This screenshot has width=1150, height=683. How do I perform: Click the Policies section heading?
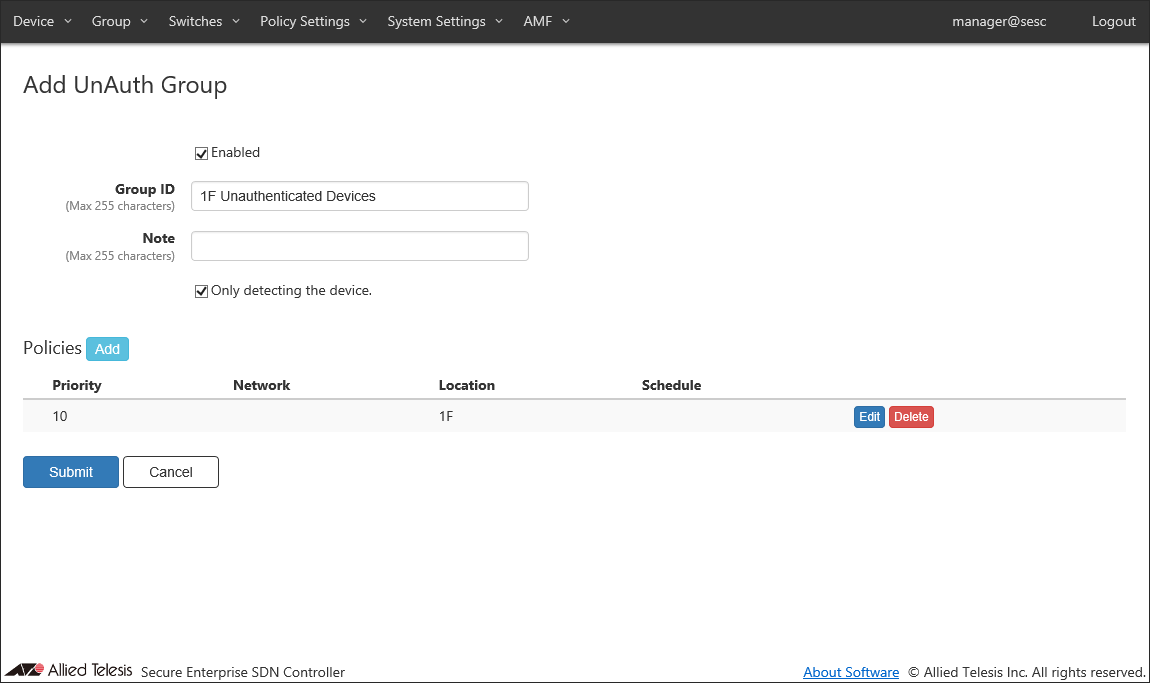(52, 348)
